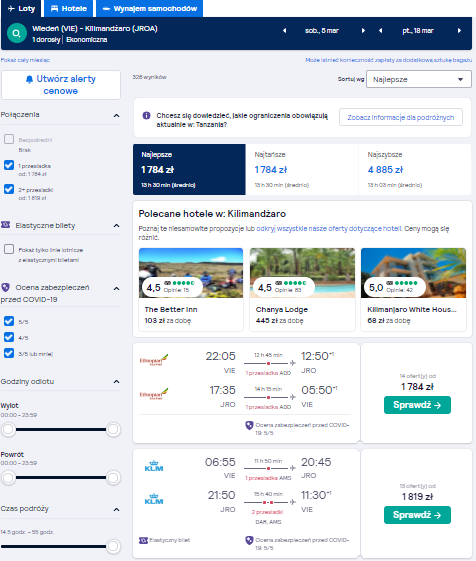Click the COVID-19 shield icon in filters
Image resolution: width=476 pixels, height=561 pixels.
[x=5, y=287]
